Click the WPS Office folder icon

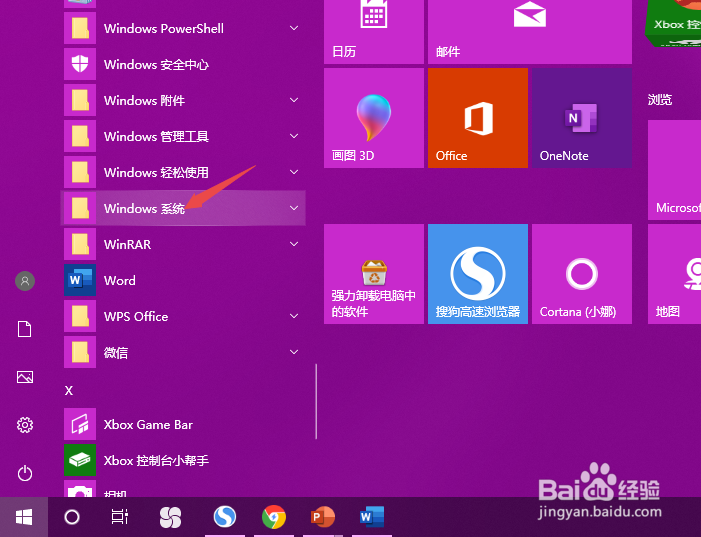click(80, 316)
